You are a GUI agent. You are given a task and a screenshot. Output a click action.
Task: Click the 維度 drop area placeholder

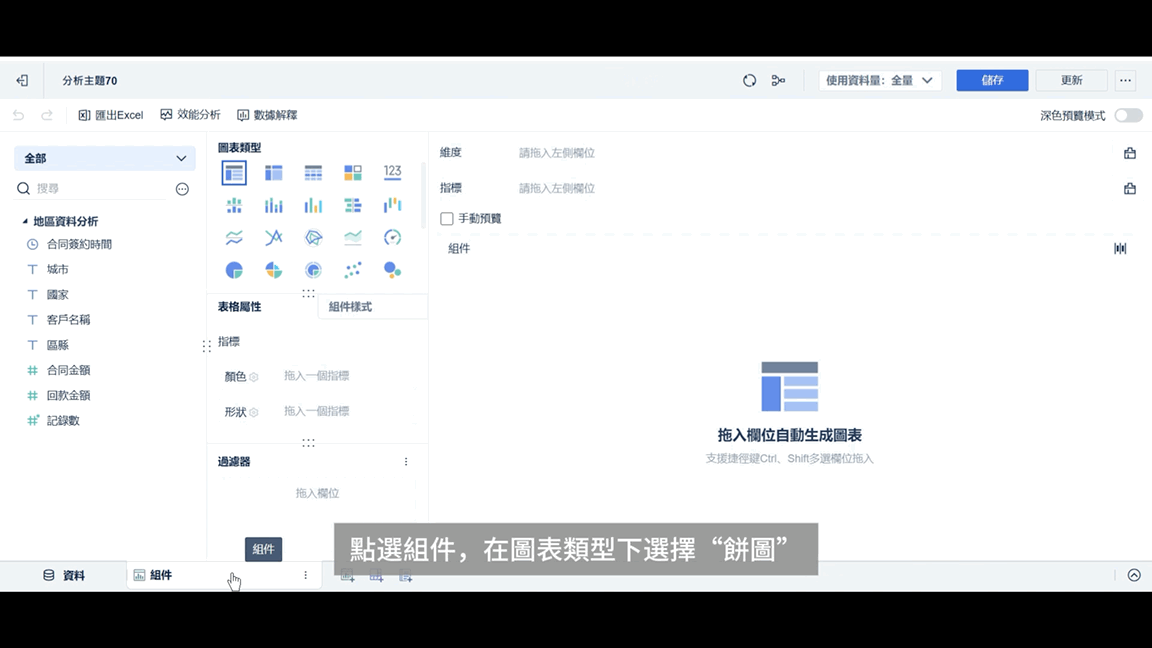coord(557,153)
